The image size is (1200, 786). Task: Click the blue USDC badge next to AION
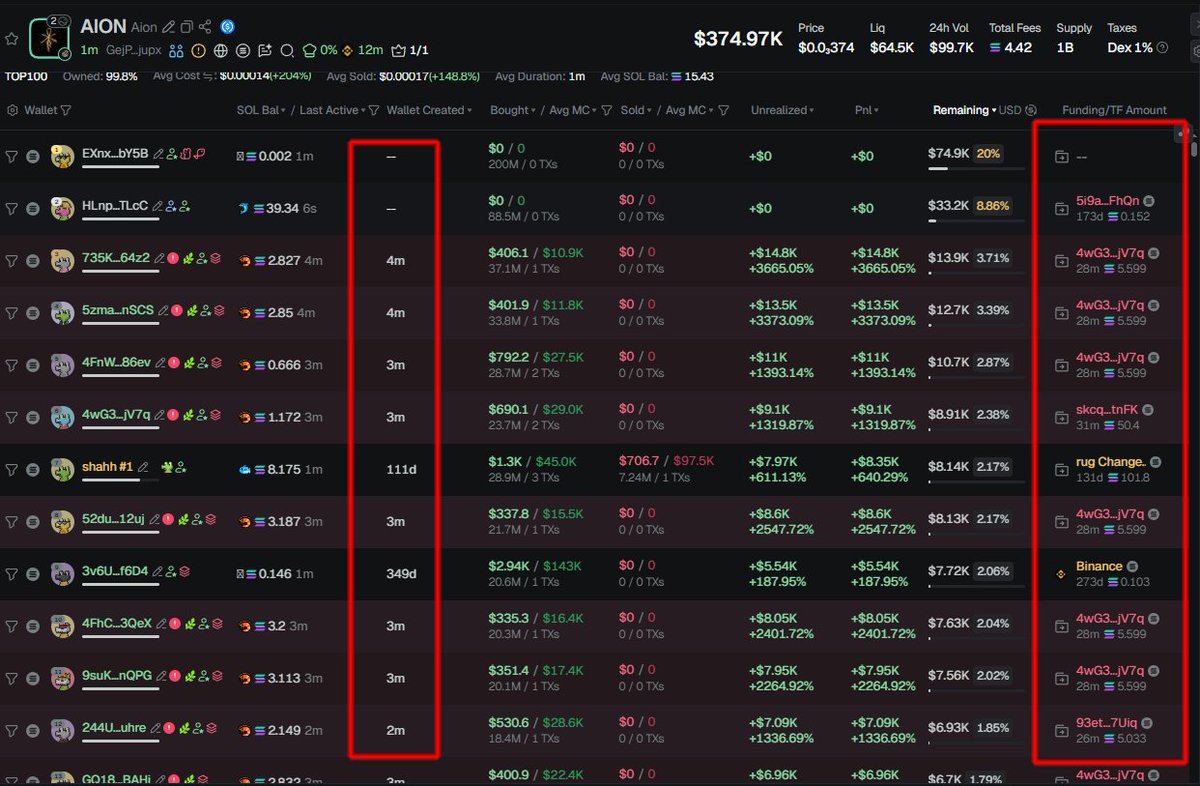(227, 27)
